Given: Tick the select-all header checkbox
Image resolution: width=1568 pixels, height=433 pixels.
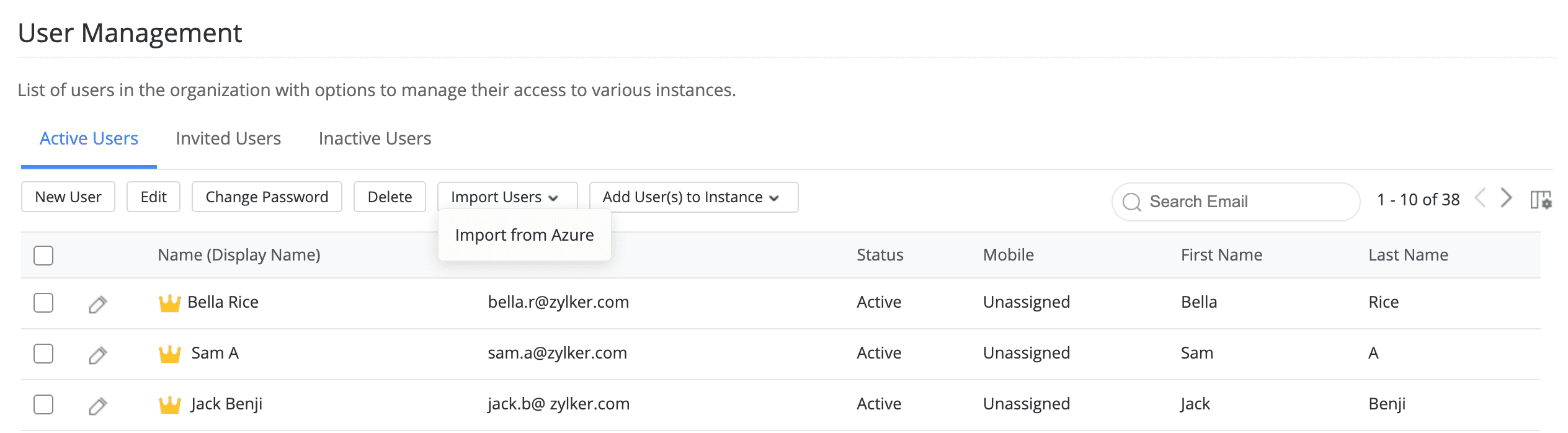Looking at the screenshot, I should point(43,255).
